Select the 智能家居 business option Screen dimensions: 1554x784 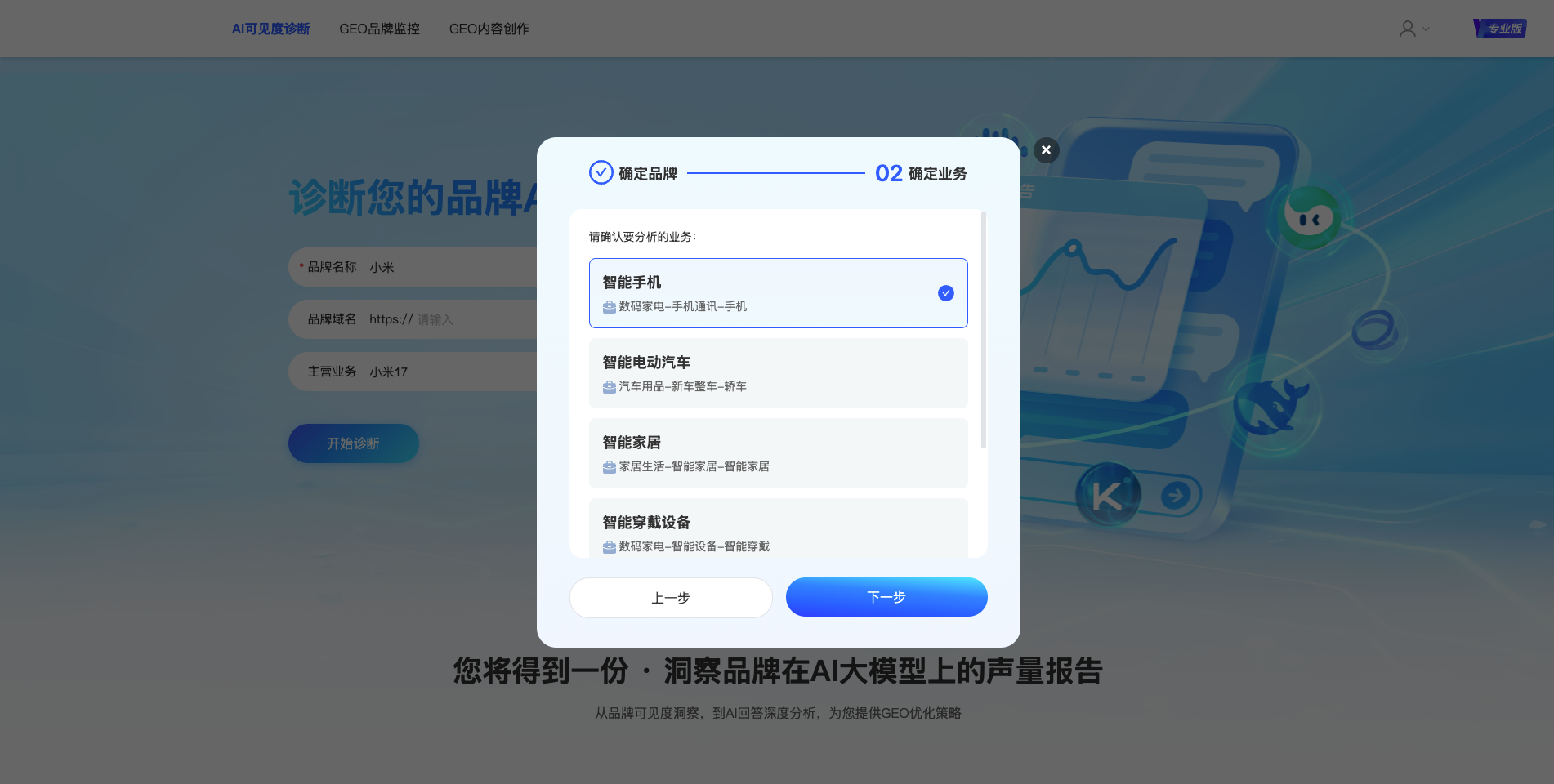(777, 453)
